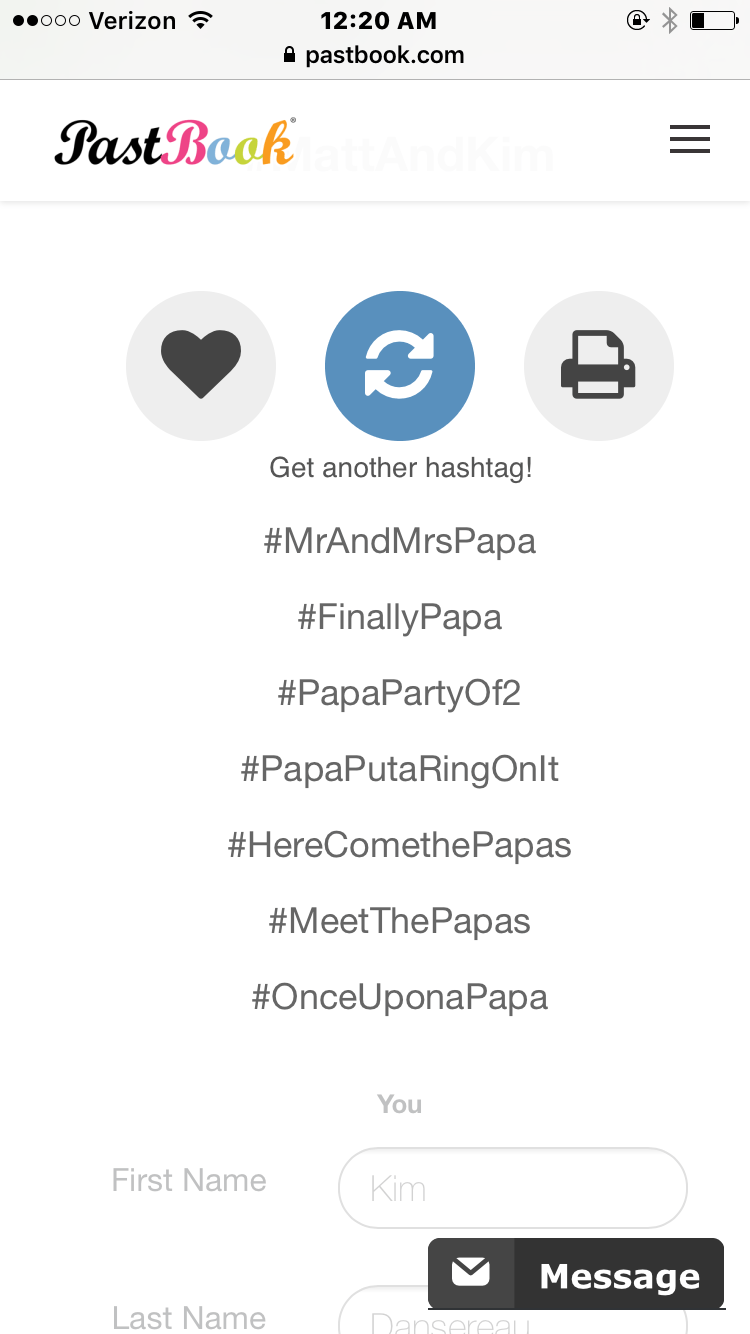The width and height of the screenshot is (750, 1334).
Task: Click the First Name input field
Action: (513, 1188)
